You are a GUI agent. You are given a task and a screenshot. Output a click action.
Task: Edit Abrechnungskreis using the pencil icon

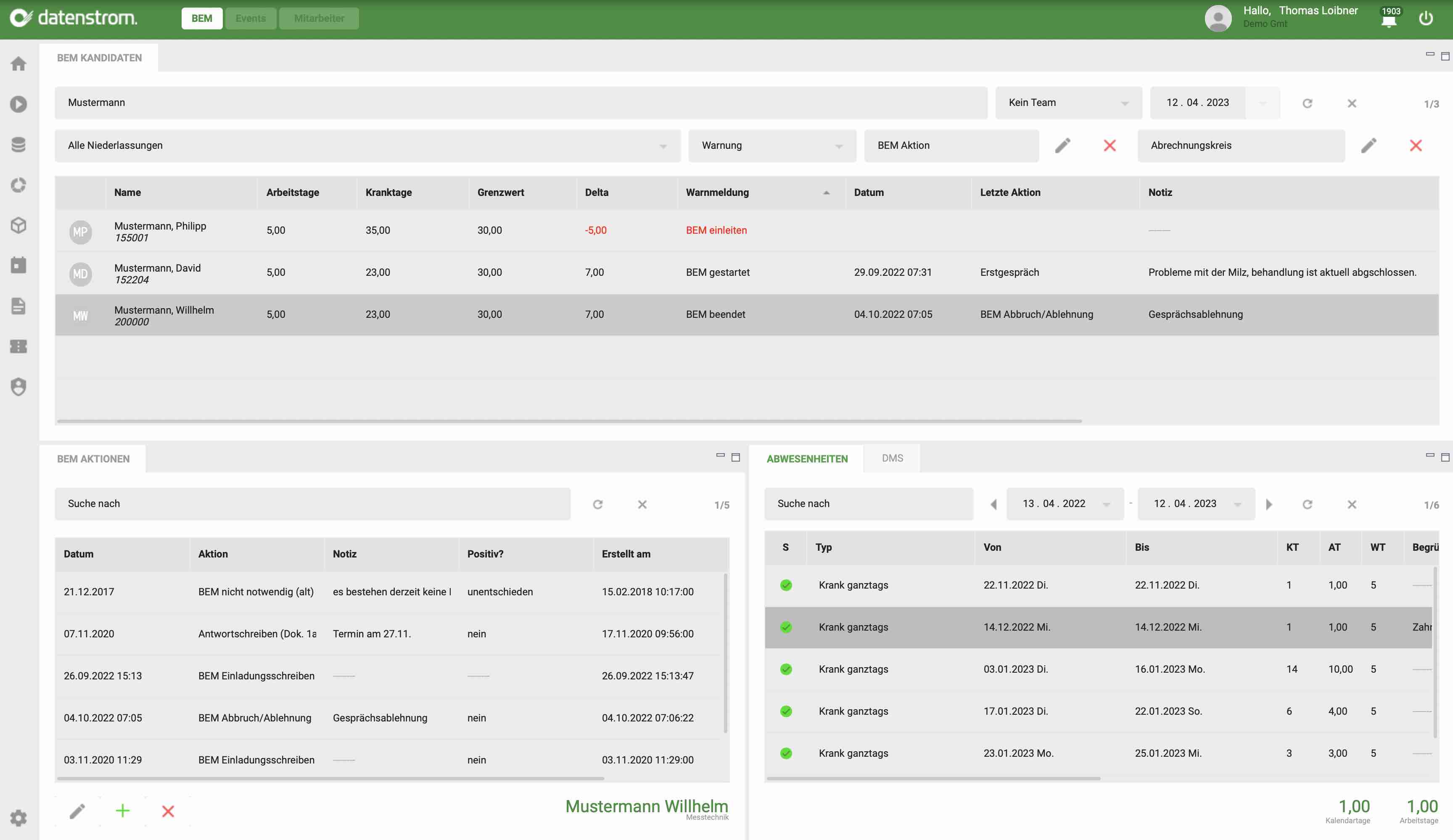(1370, 146)
